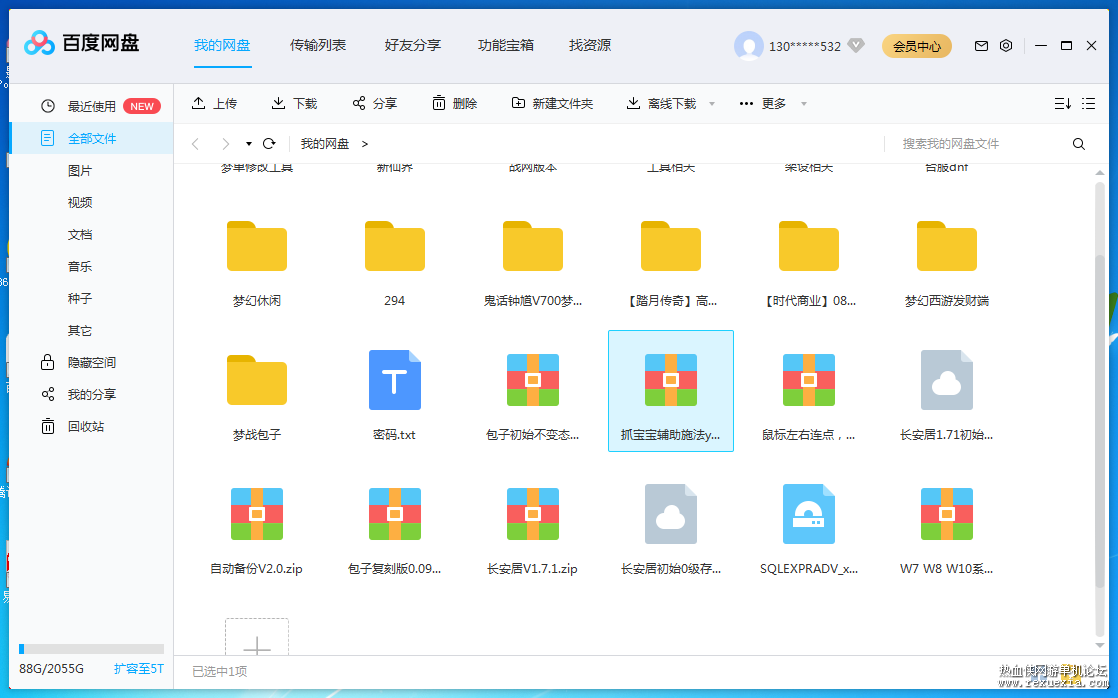Switch to the 好友分享 tab
This screenshot has width=1118, height=698.
[x=413, y=46]
